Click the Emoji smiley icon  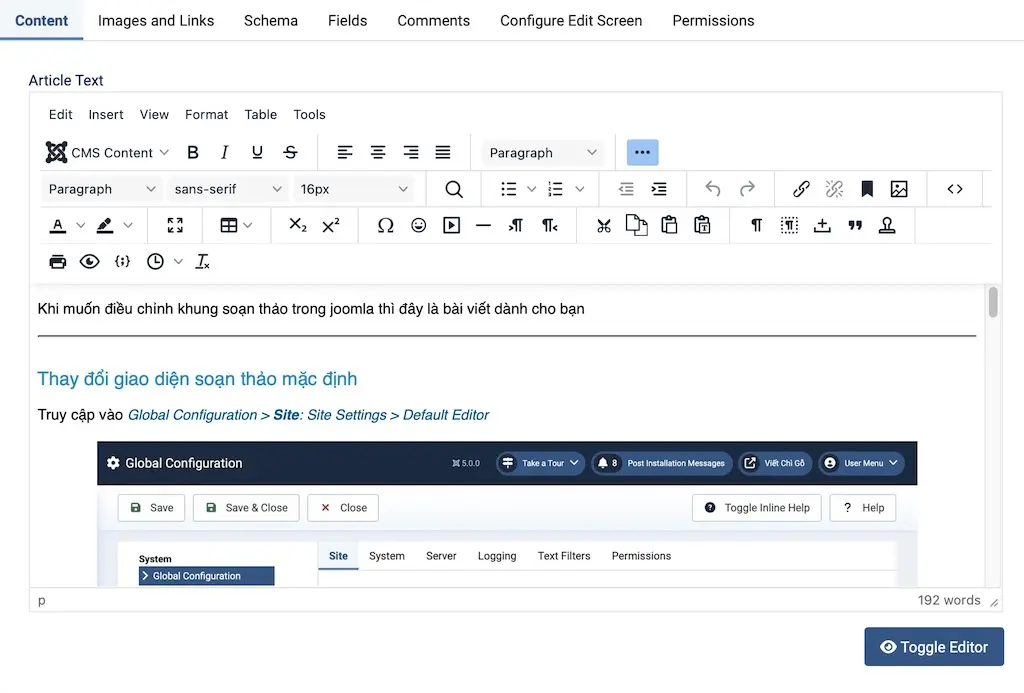(x=418, y=226)
